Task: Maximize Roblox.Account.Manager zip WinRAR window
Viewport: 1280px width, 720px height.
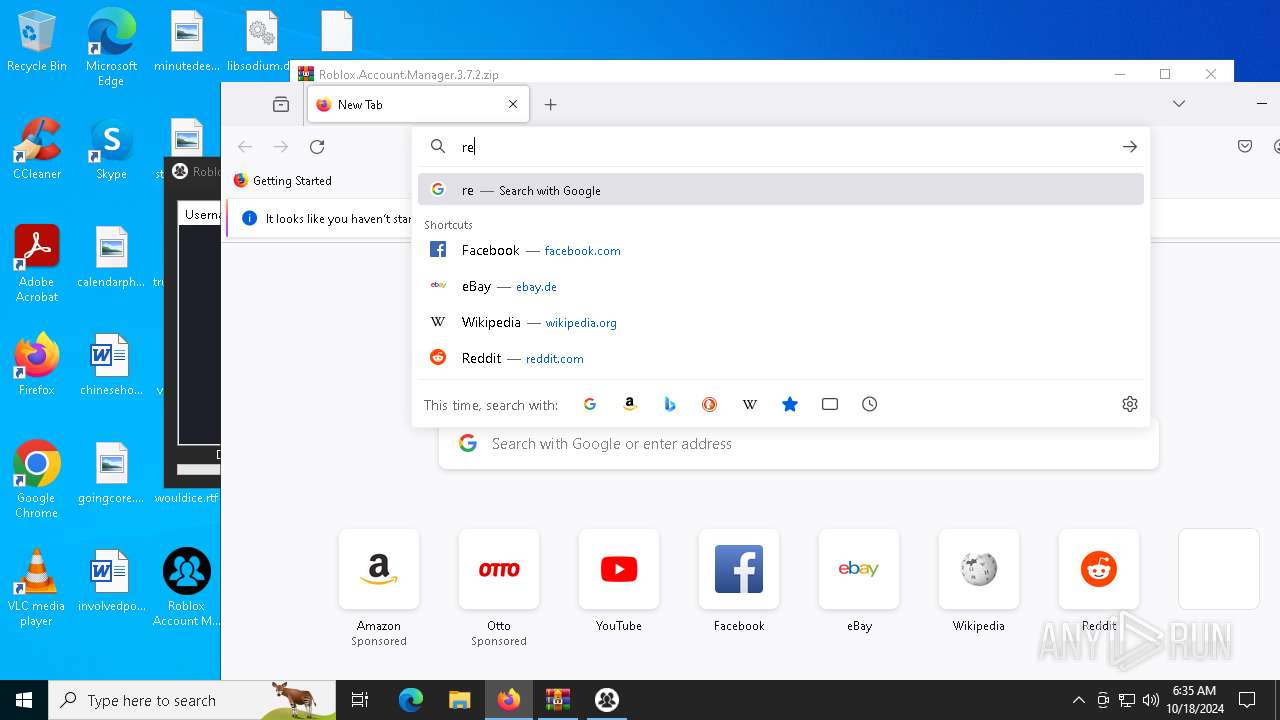Action: coord(1165,74)
